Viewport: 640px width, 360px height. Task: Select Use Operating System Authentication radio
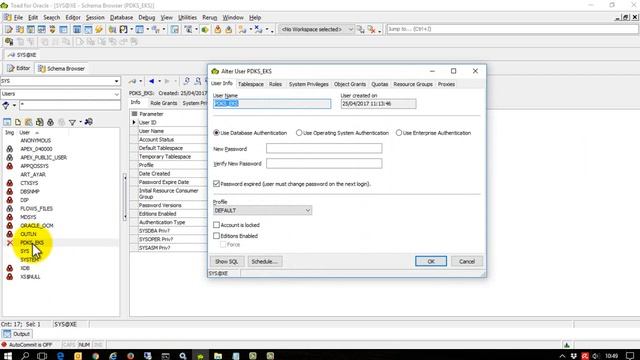point(299,133)
